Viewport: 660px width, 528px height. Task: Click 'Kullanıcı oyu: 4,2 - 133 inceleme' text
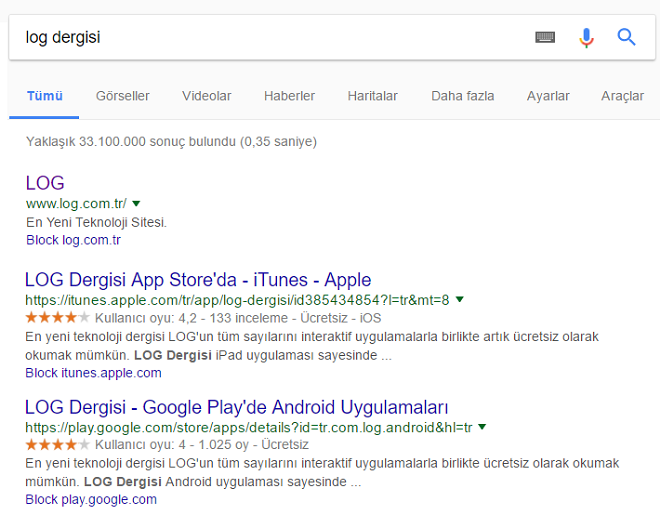pos(192,318)
